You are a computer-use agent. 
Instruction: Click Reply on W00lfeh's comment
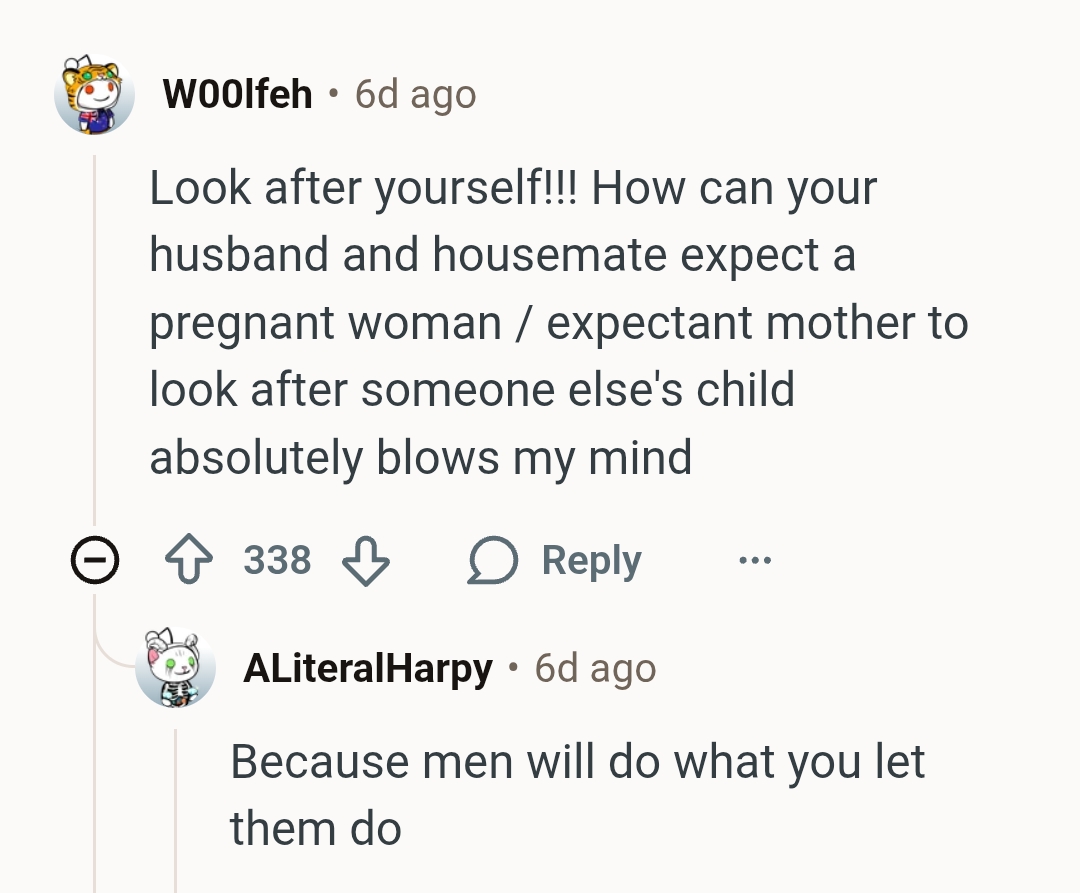[589, 559]
